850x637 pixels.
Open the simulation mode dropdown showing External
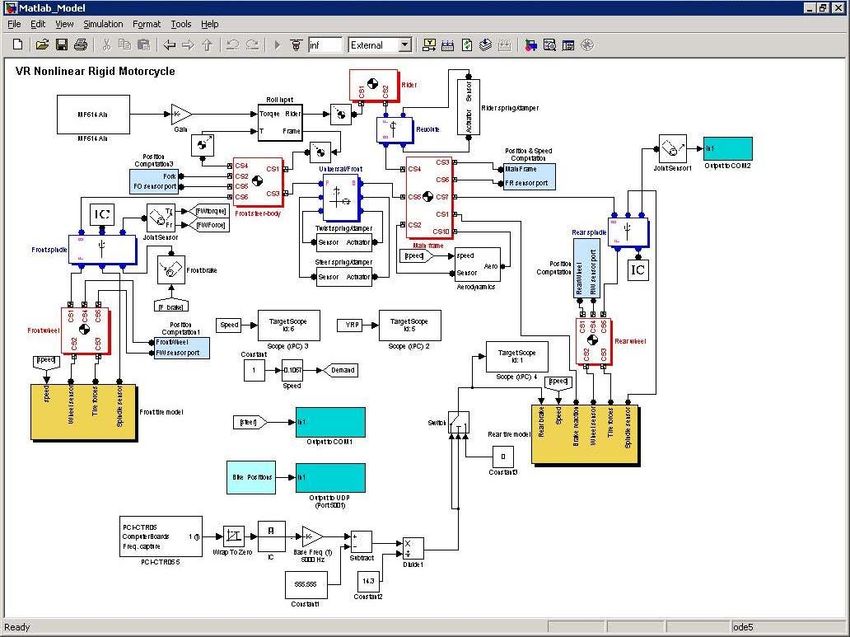[380, 45]
